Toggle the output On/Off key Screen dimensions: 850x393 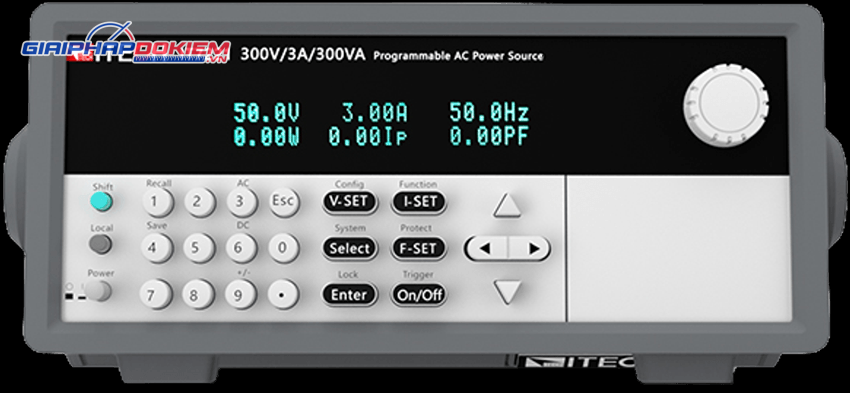(419, 295)
